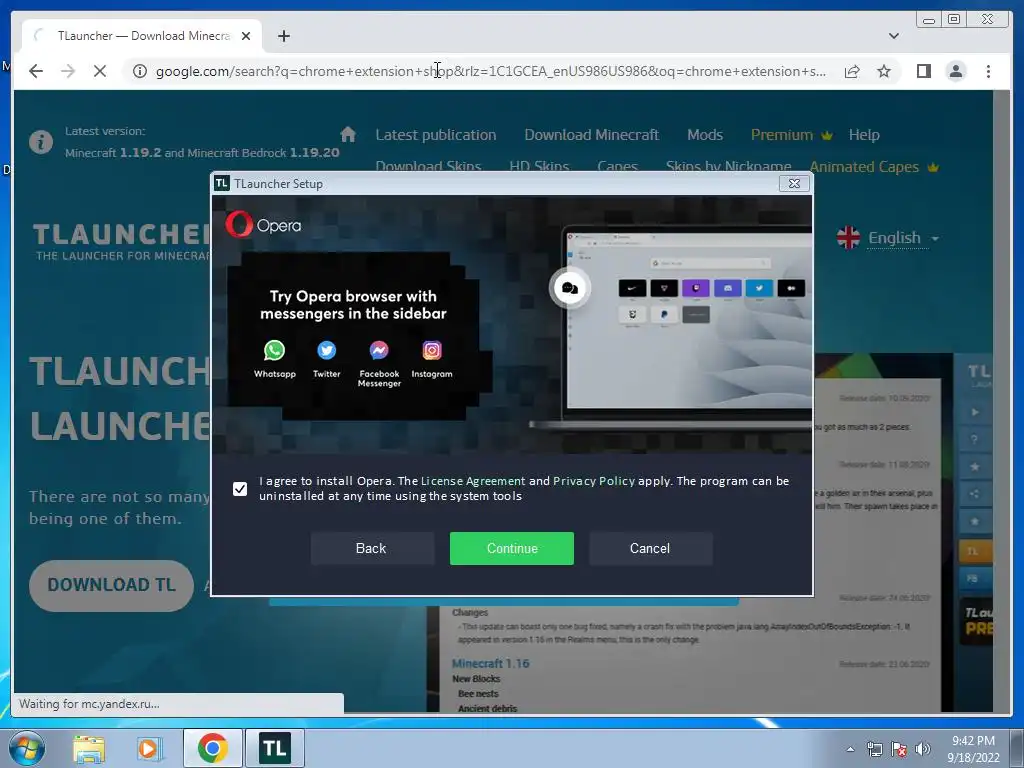Open the Mods menu item
The image size is (1024, 768).
point(705,135)
